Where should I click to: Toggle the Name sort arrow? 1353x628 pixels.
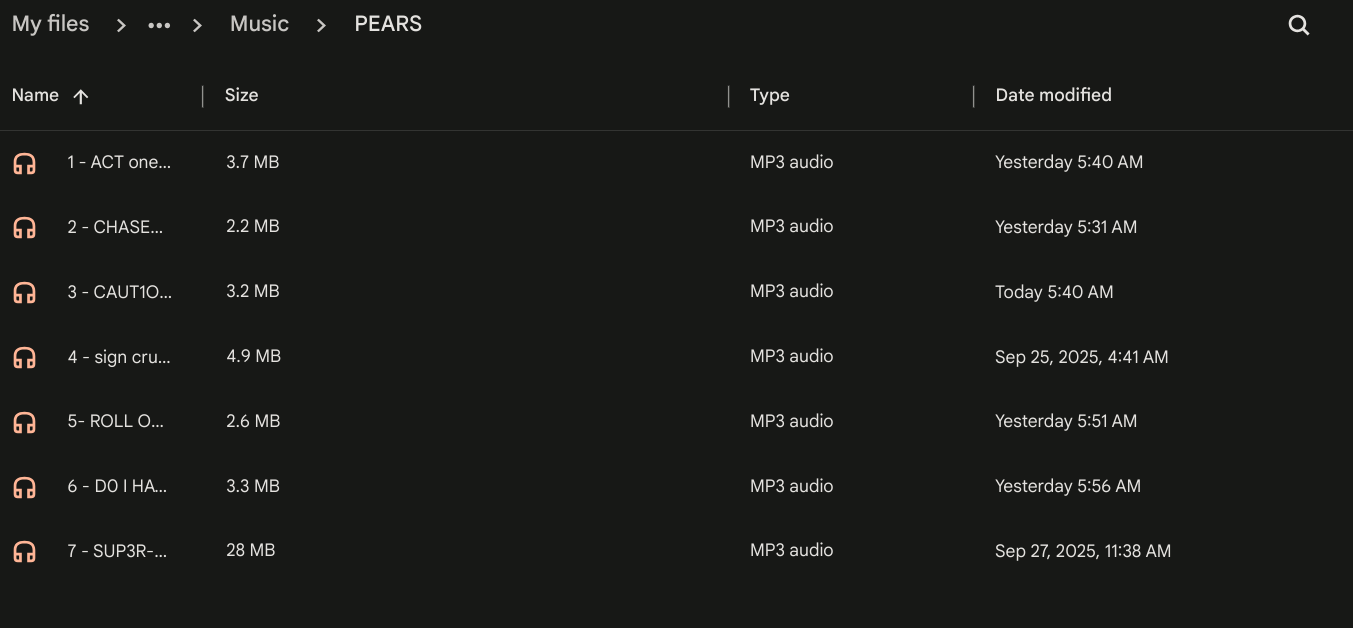[x=81, y=96]
